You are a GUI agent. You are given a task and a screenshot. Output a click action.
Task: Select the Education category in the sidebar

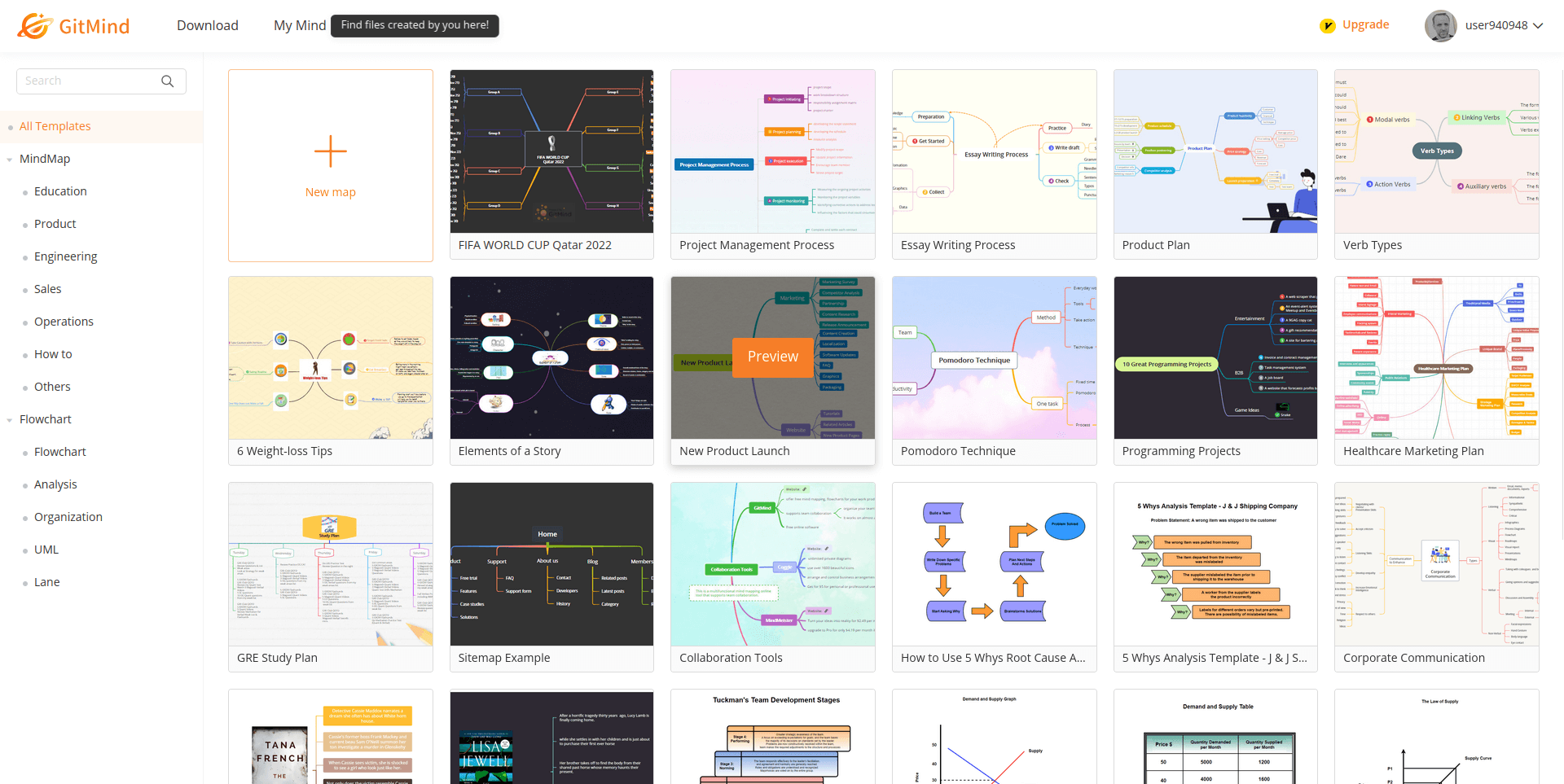[x=60, y=191]
